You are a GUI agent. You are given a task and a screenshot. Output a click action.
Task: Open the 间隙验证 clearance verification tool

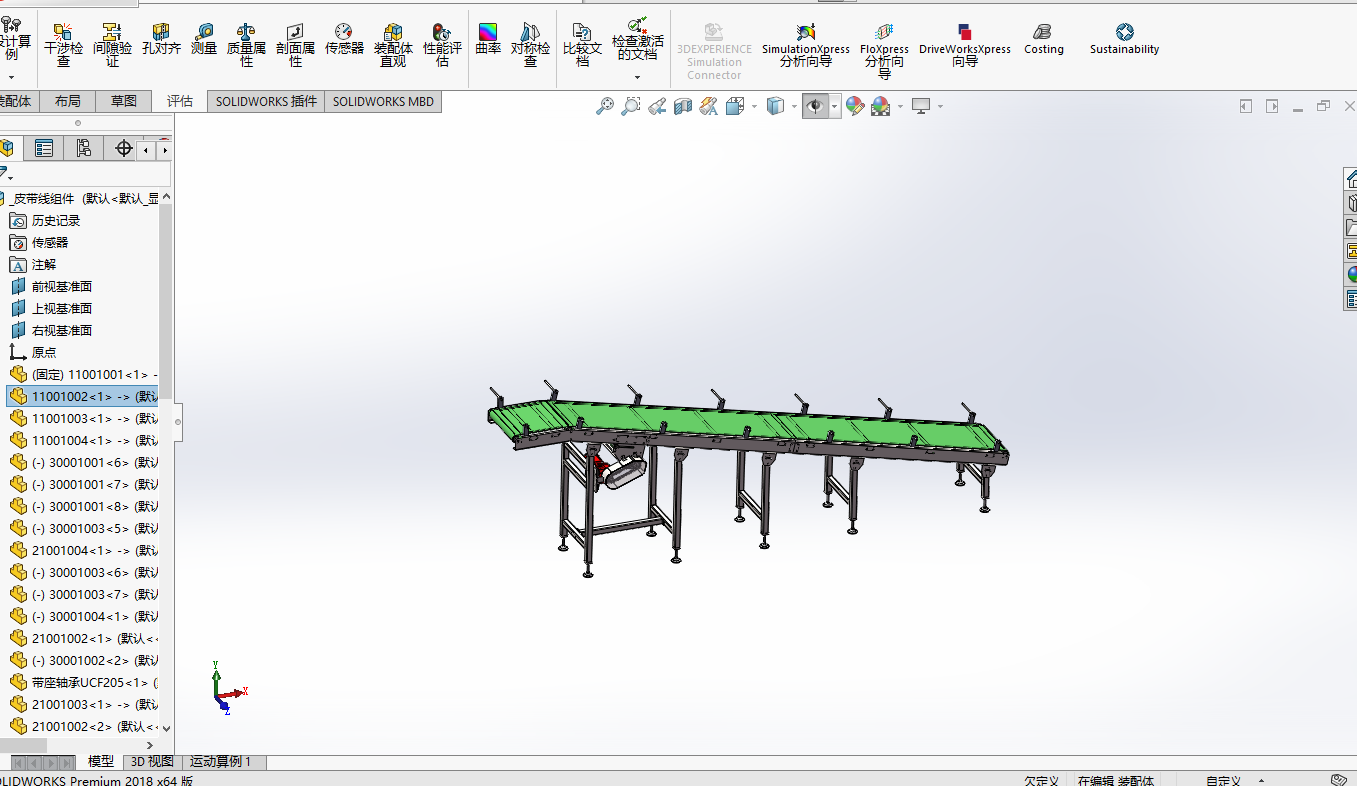coord(112,46)
